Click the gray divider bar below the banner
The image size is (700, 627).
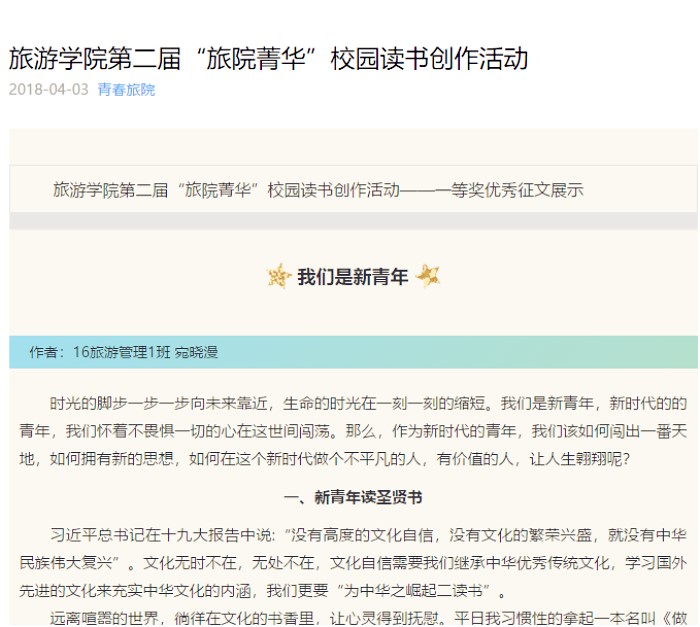point(353,221)
